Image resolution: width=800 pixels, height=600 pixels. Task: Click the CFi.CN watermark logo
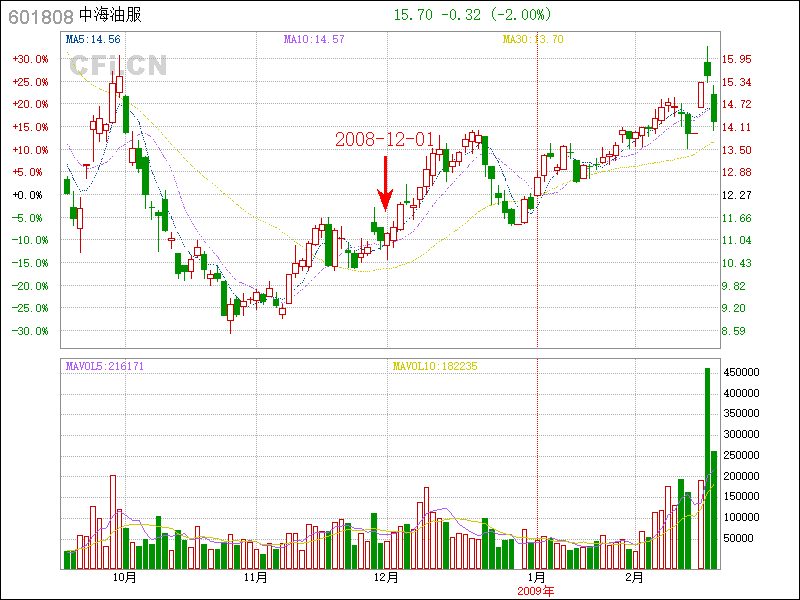tap(117, 66)
